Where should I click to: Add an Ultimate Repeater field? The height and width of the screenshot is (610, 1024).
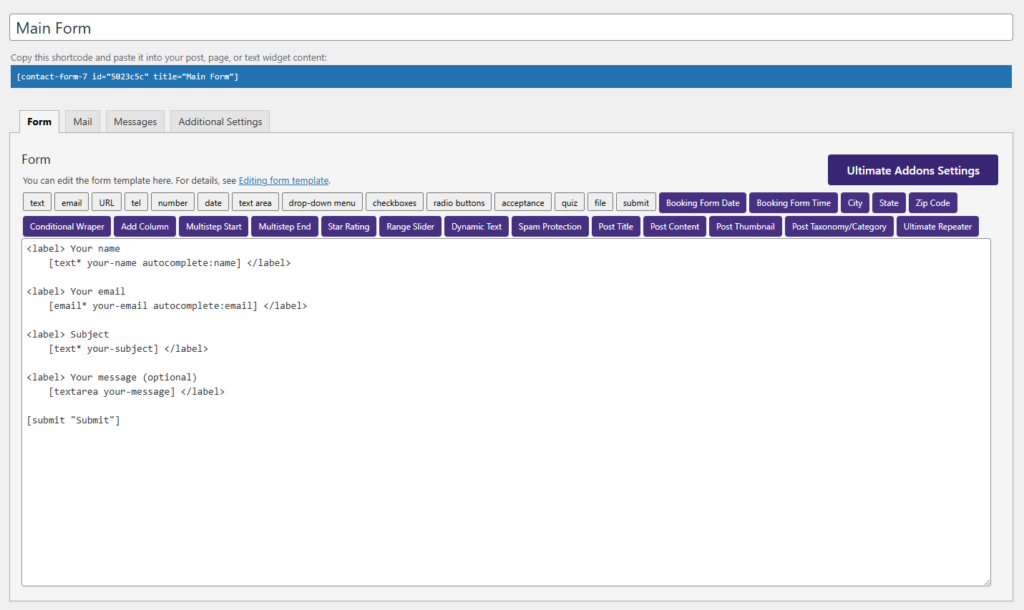pos(937,227)
